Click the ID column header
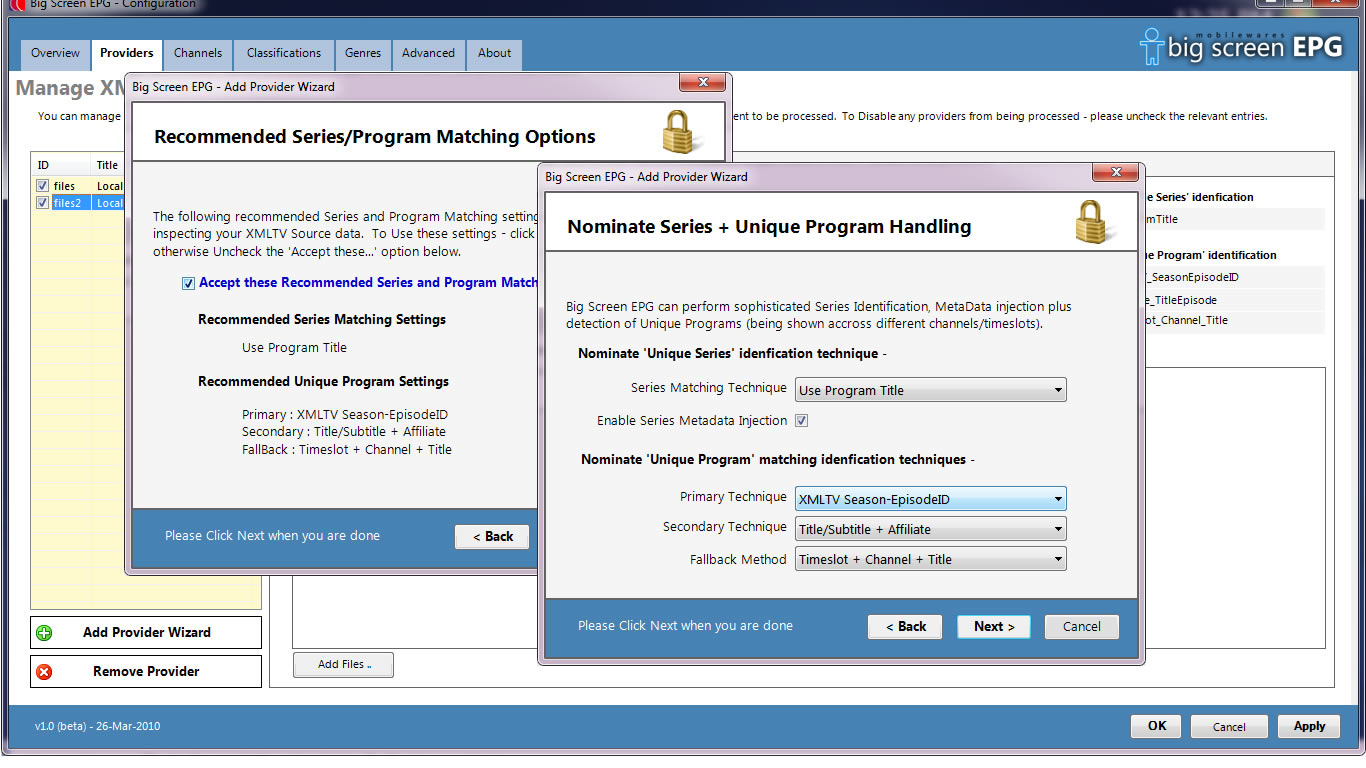This screenshot has height=768, width=1366. 61,165
